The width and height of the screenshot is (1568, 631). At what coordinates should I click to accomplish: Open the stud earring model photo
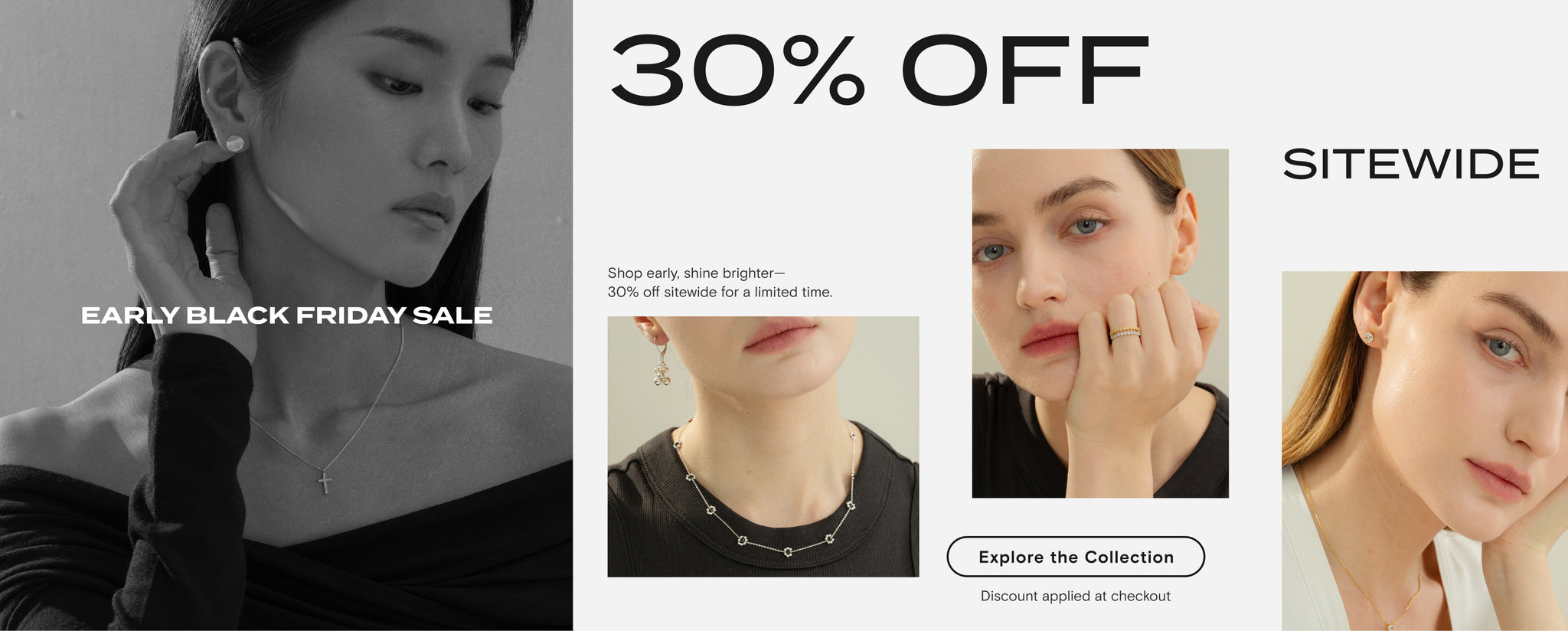[1425, 451]
